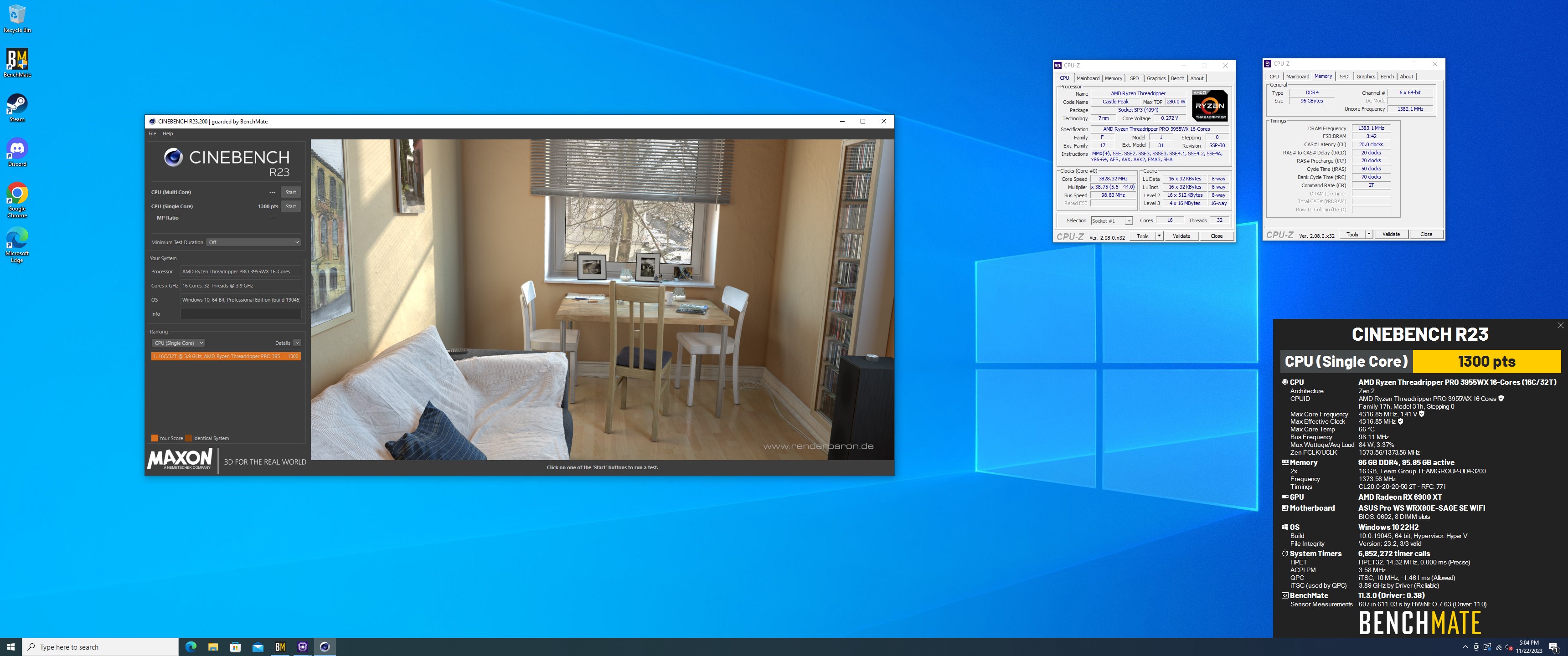Click the Ryzen Threadripper logo in CPU-Z
The image size is (1568, 656).
coord(1209,105)
